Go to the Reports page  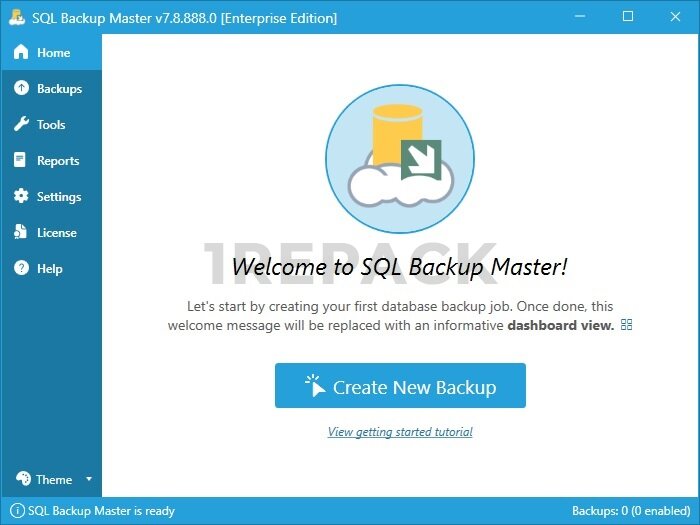(58, 161)
